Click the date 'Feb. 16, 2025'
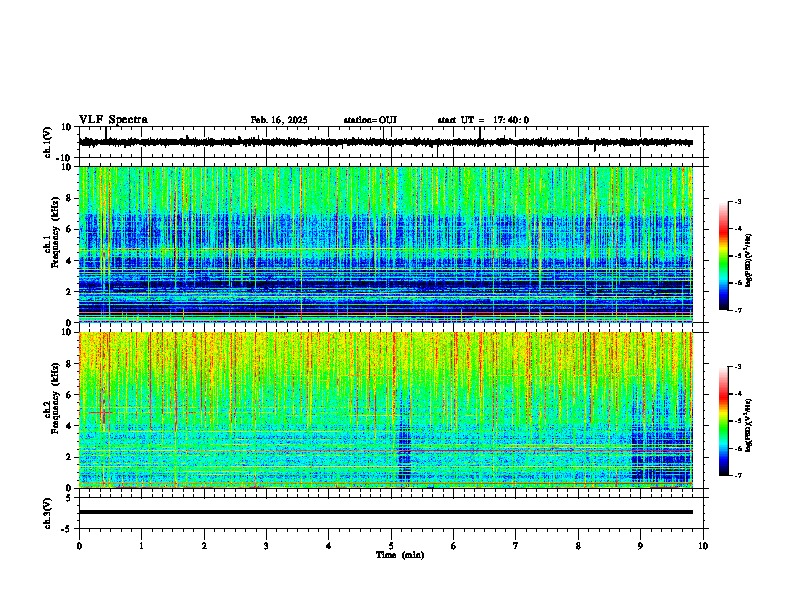792x612 pixels. [x=279, y=120]
